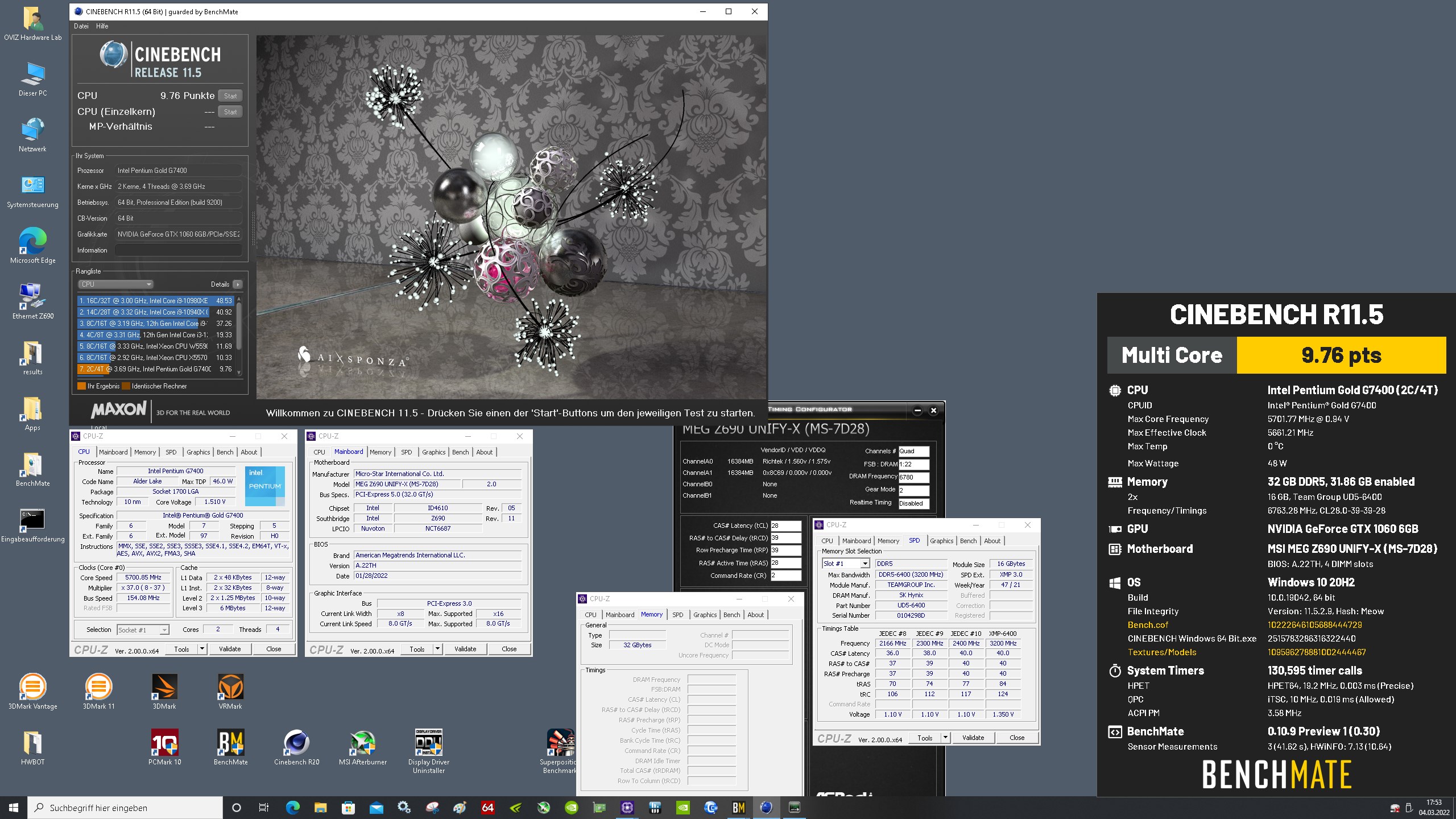Select ranking row 7 Intel Pentium Gold G7400

(x=156, y=369)
